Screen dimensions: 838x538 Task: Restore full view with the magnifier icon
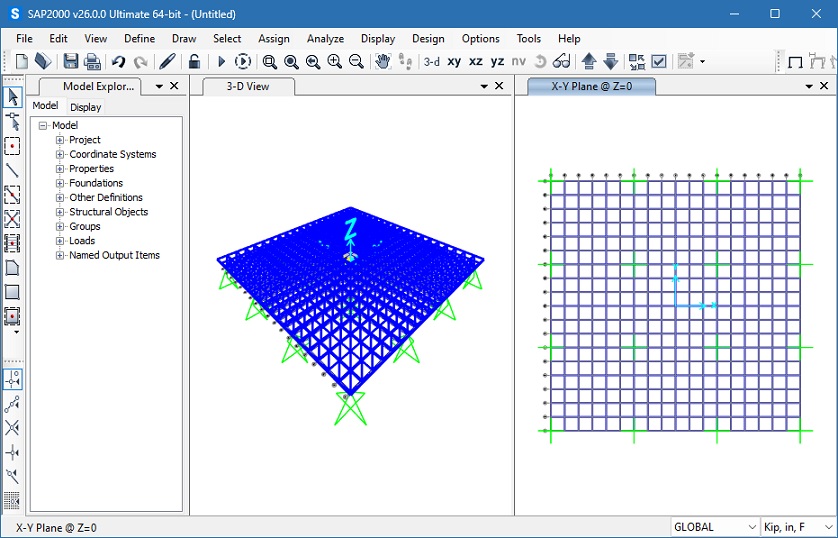(291, 62)
